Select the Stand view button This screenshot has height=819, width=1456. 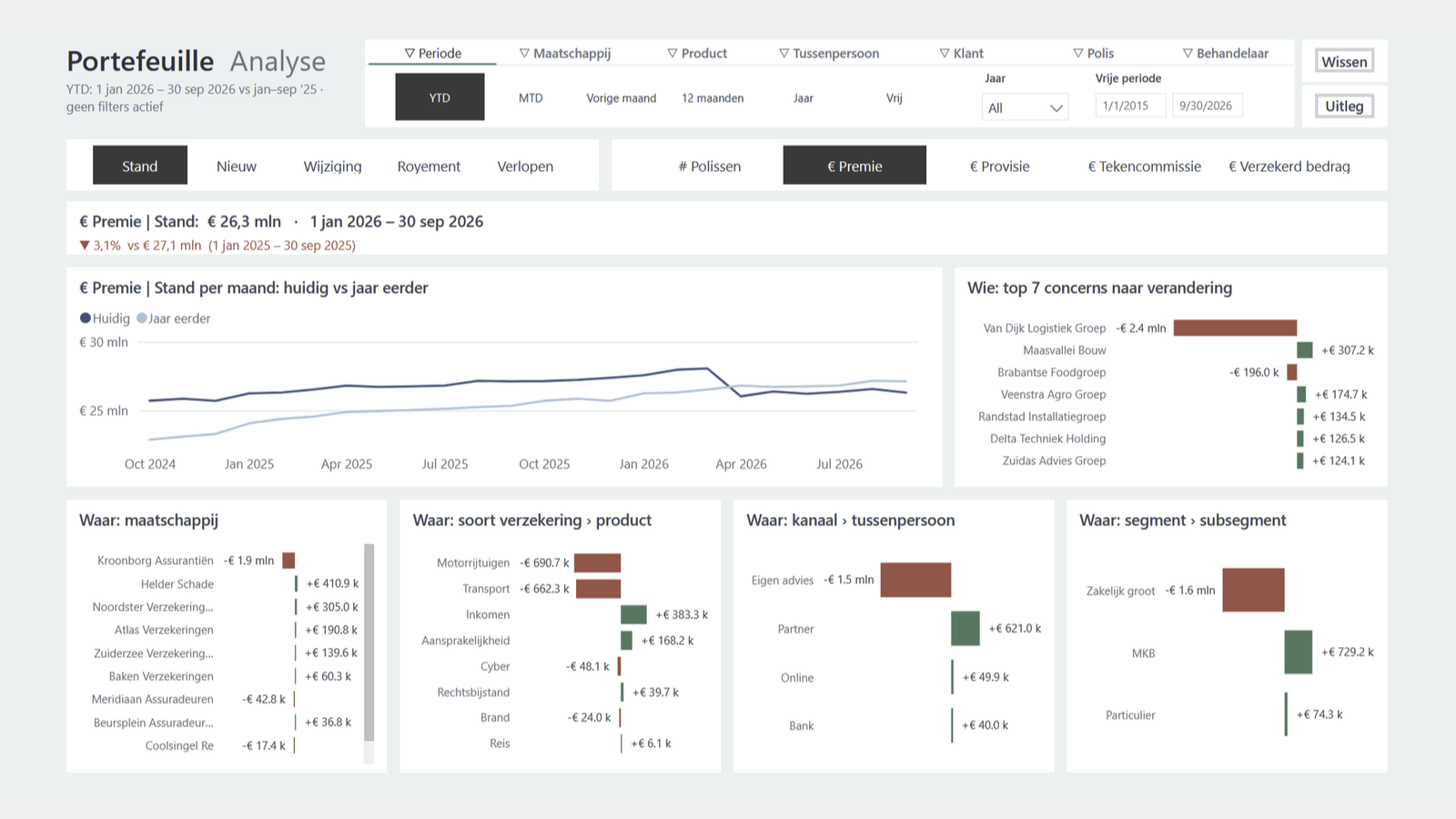click(x=140, y=166)
